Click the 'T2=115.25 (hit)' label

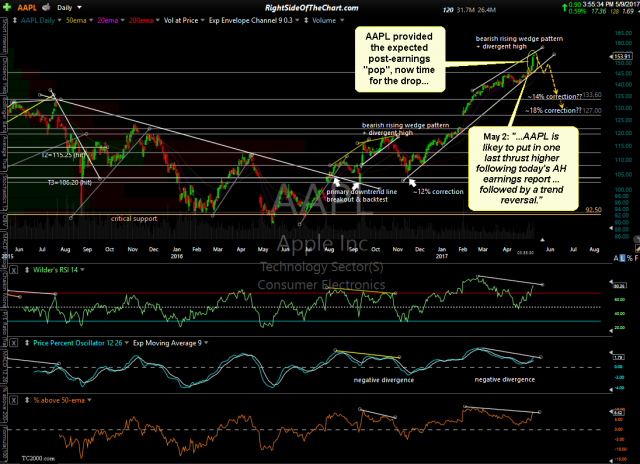coord(63,155)
